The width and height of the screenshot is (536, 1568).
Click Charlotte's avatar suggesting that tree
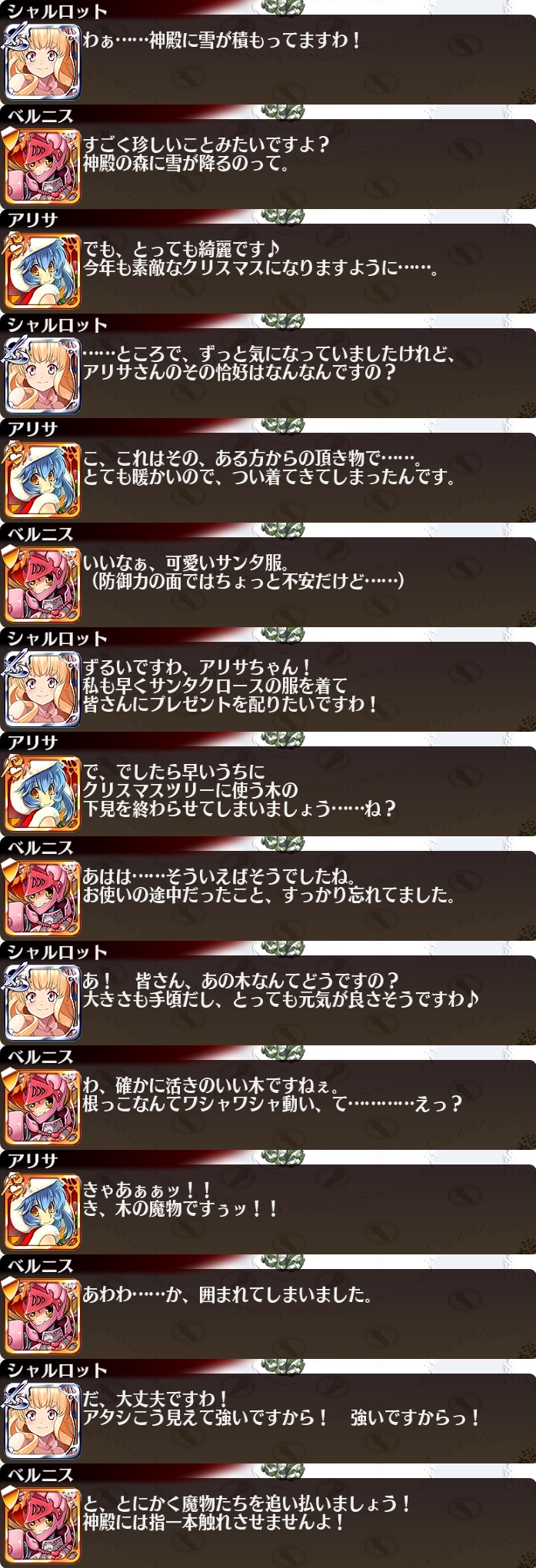pyautogui.click(x=42, y=1002)
